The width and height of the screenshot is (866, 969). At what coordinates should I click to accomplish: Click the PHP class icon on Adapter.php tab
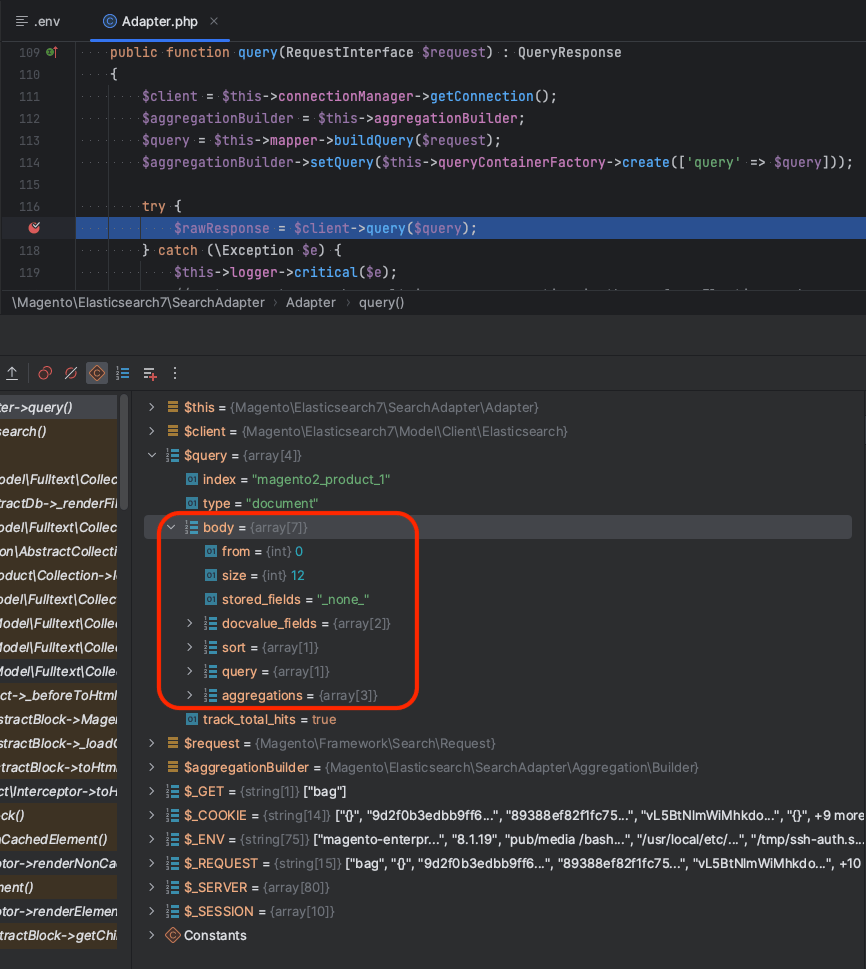(x=108, y=20)
